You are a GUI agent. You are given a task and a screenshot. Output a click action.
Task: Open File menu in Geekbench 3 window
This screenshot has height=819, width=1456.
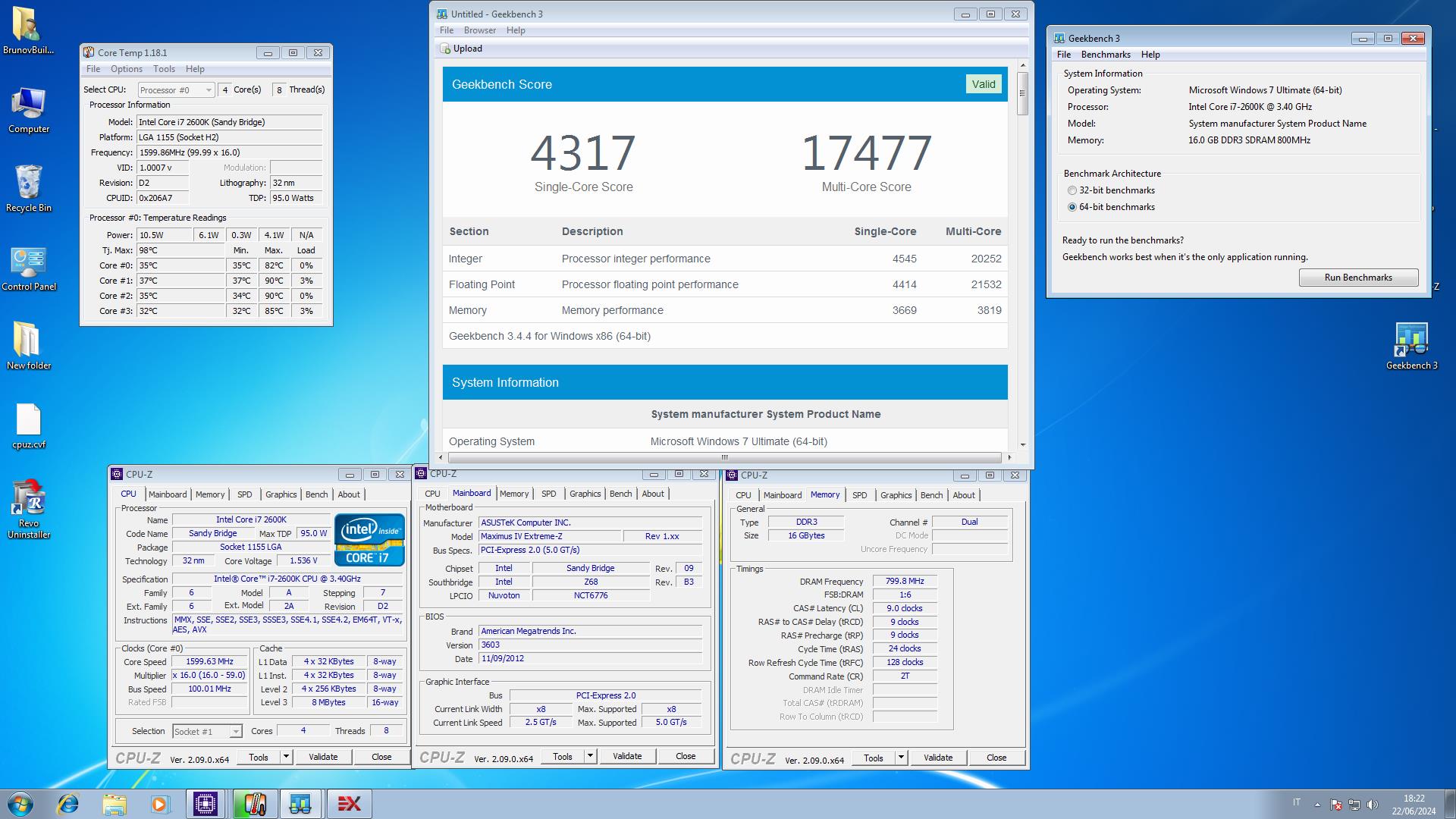[x=1064, y=55]
